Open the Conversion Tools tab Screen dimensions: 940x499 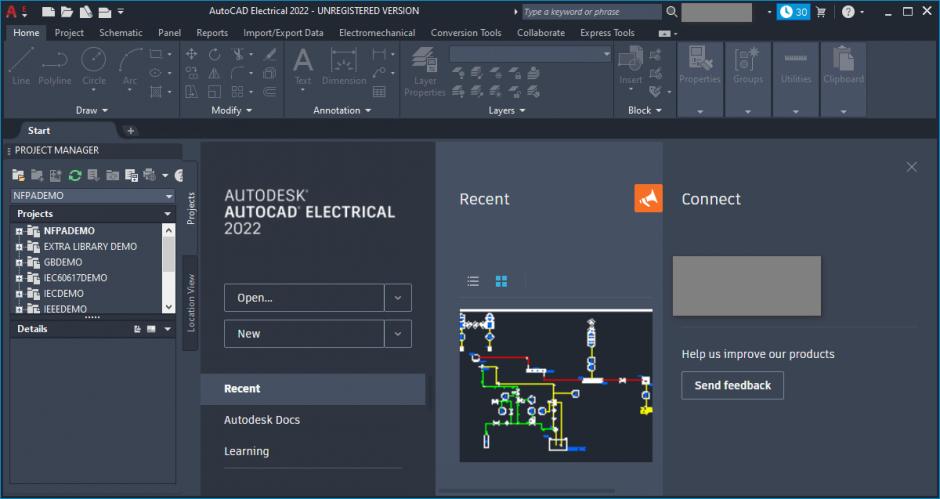[x=466, y=33]
